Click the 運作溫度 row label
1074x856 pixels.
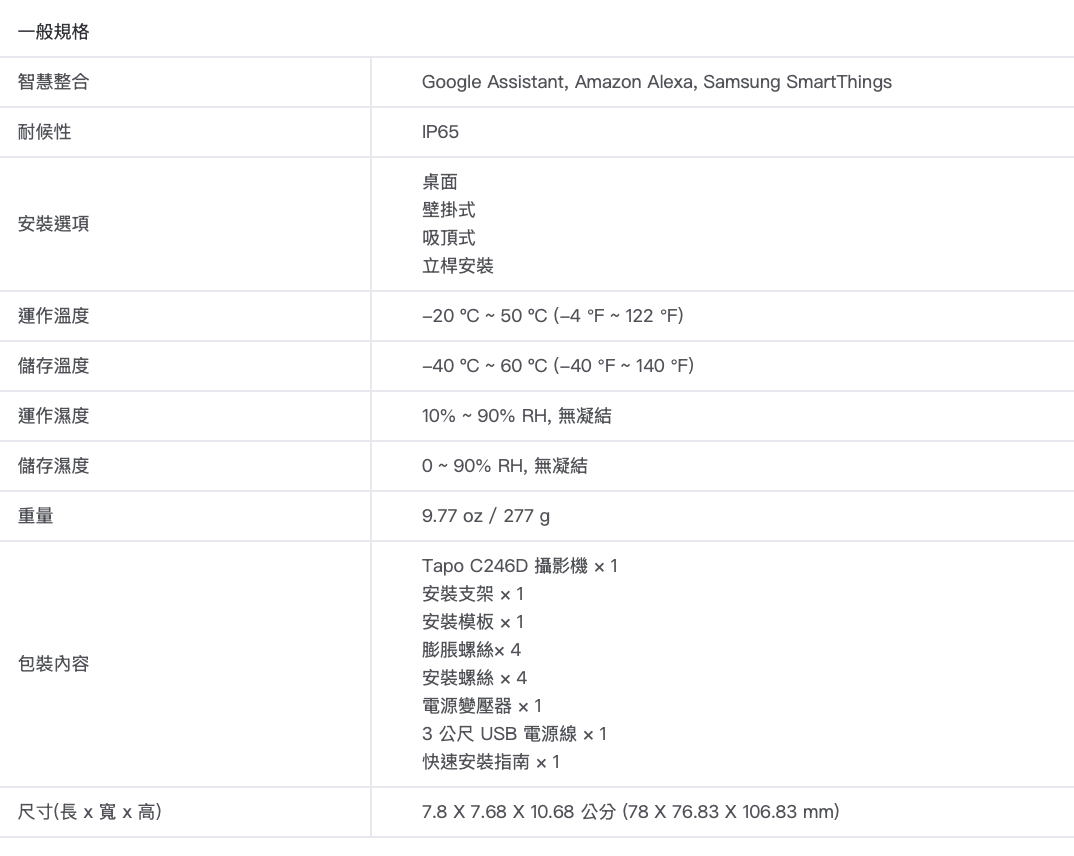coord(54,316)
